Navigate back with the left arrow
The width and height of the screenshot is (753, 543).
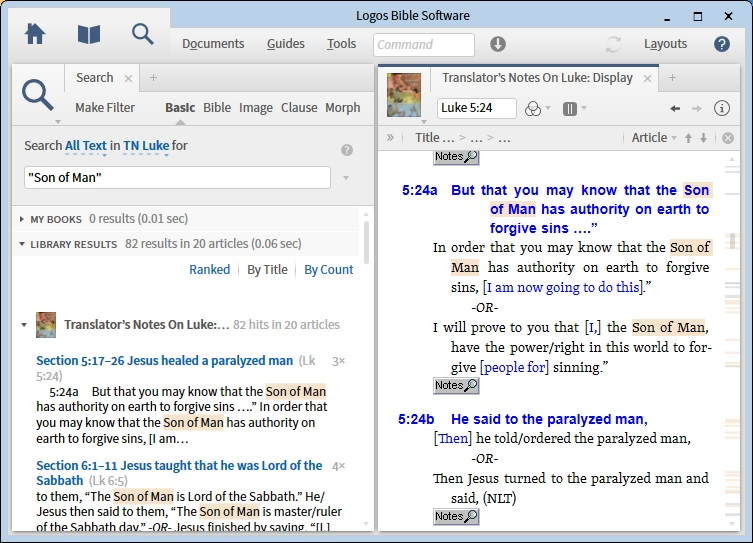pos(675,108)
